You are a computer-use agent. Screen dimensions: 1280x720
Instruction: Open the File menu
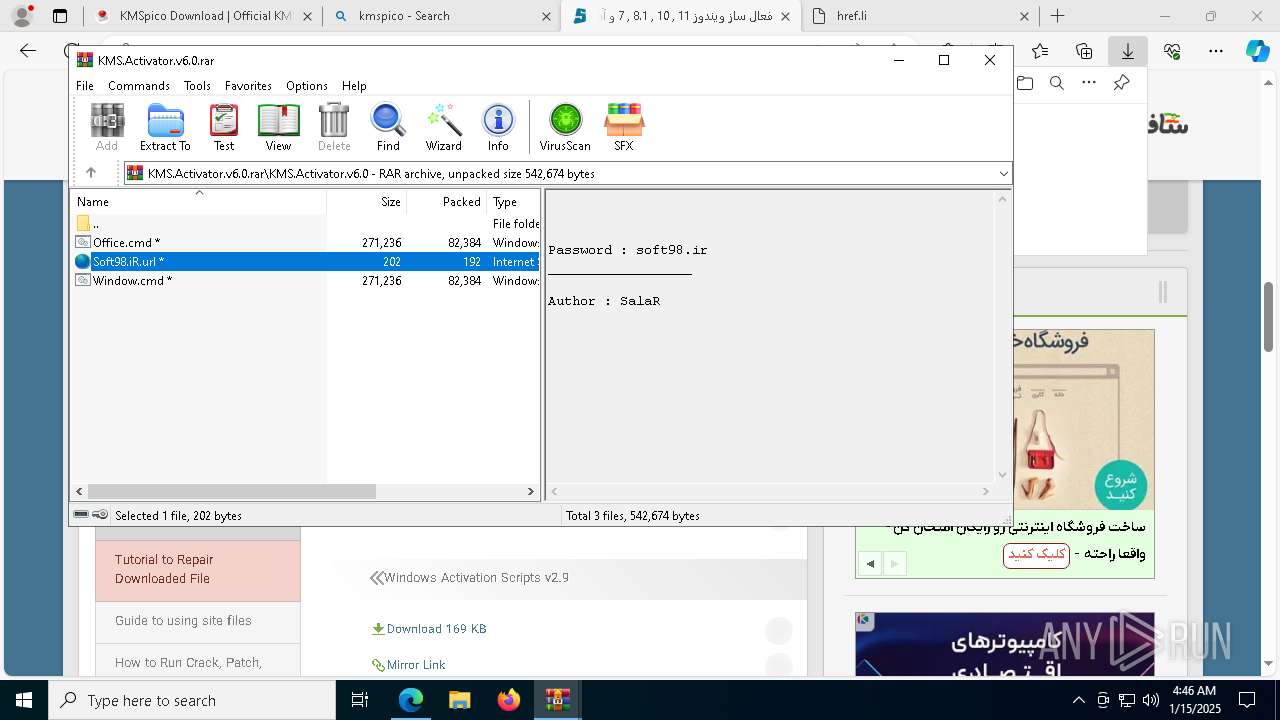click(85, 86)
